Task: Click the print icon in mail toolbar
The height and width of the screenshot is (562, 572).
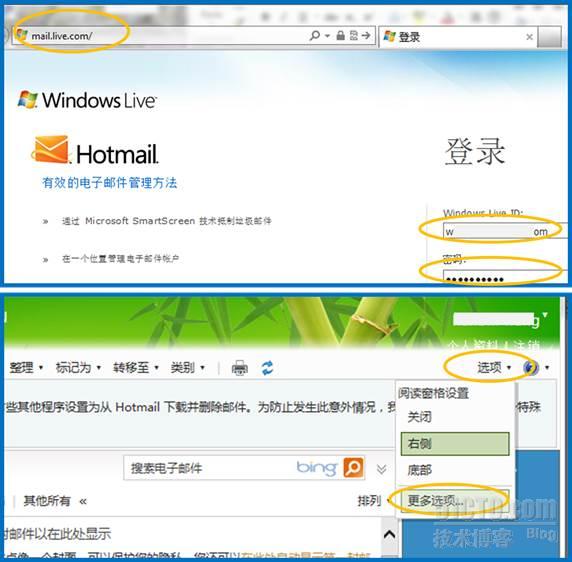Action: 240,368
